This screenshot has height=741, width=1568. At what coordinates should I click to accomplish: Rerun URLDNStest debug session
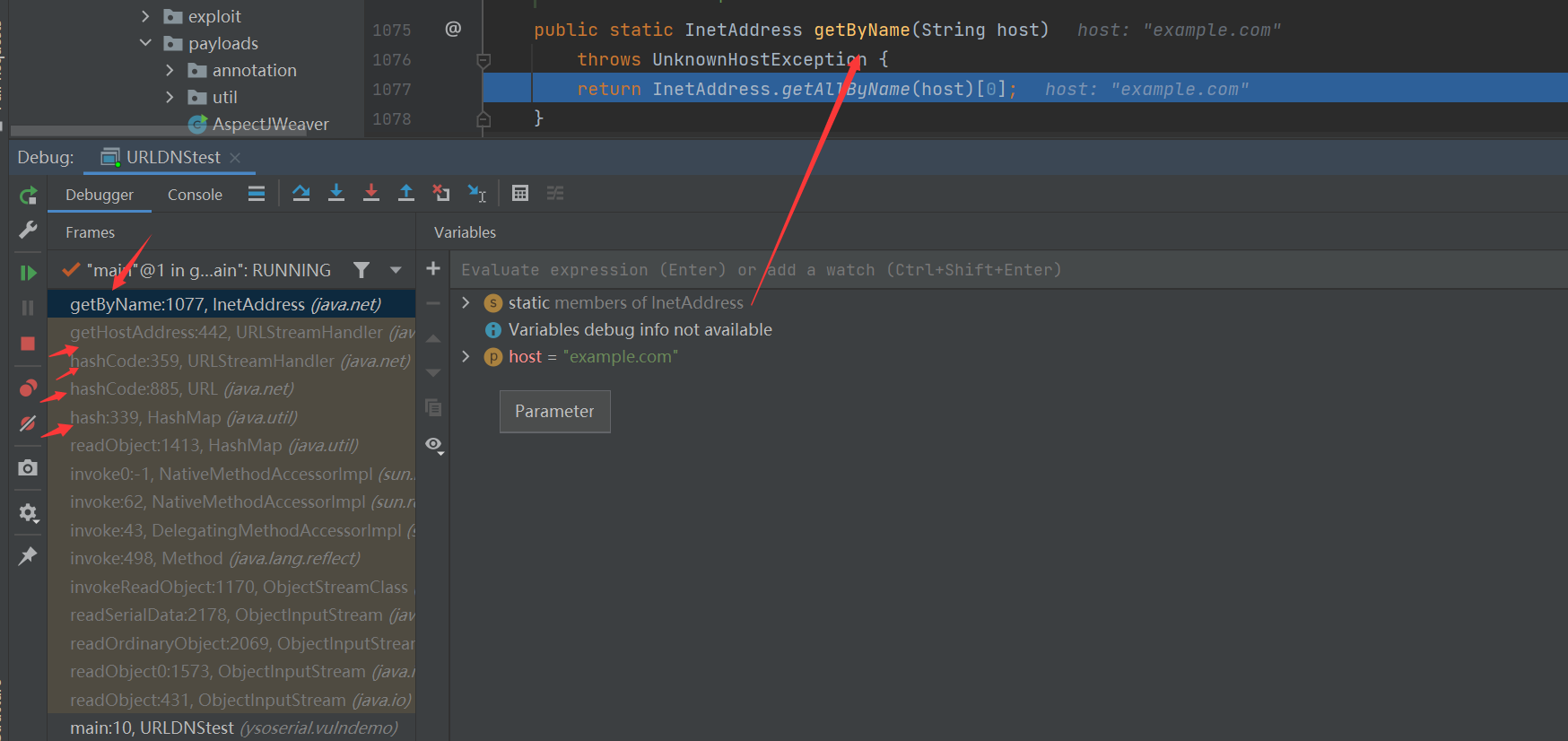(x=28, y=196)
